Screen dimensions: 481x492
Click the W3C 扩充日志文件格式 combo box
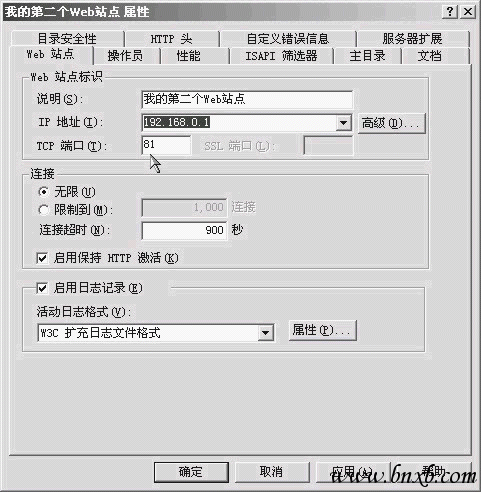tap(156, 333)
